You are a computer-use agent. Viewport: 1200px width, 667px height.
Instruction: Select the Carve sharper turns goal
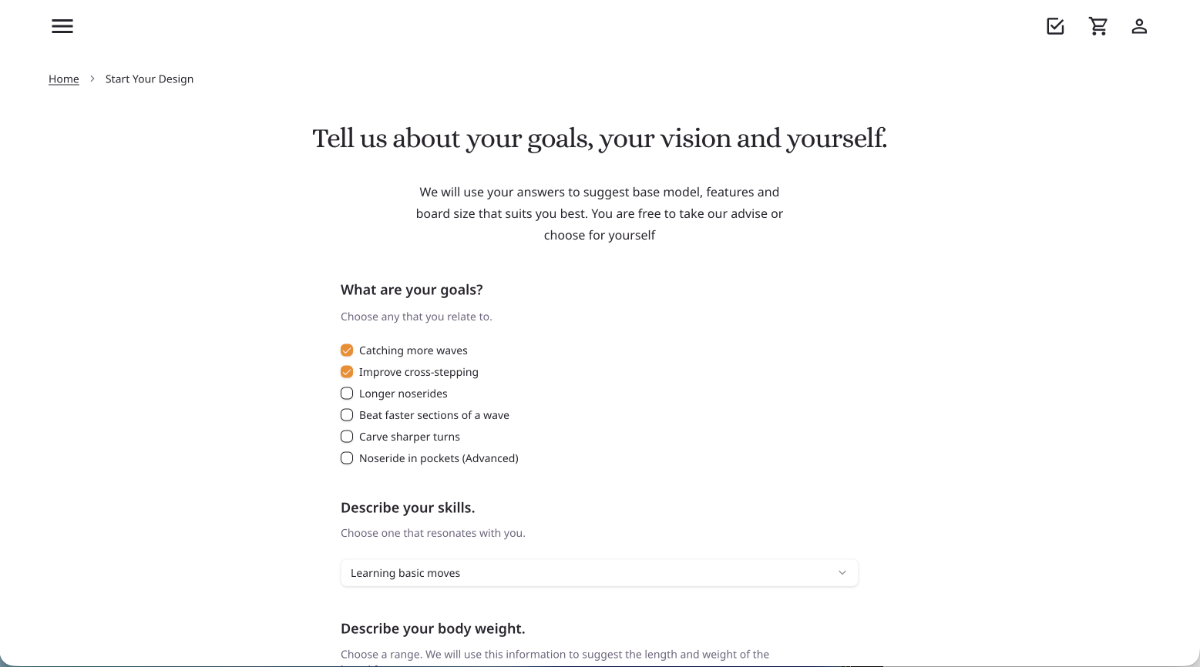pos(346,436)
